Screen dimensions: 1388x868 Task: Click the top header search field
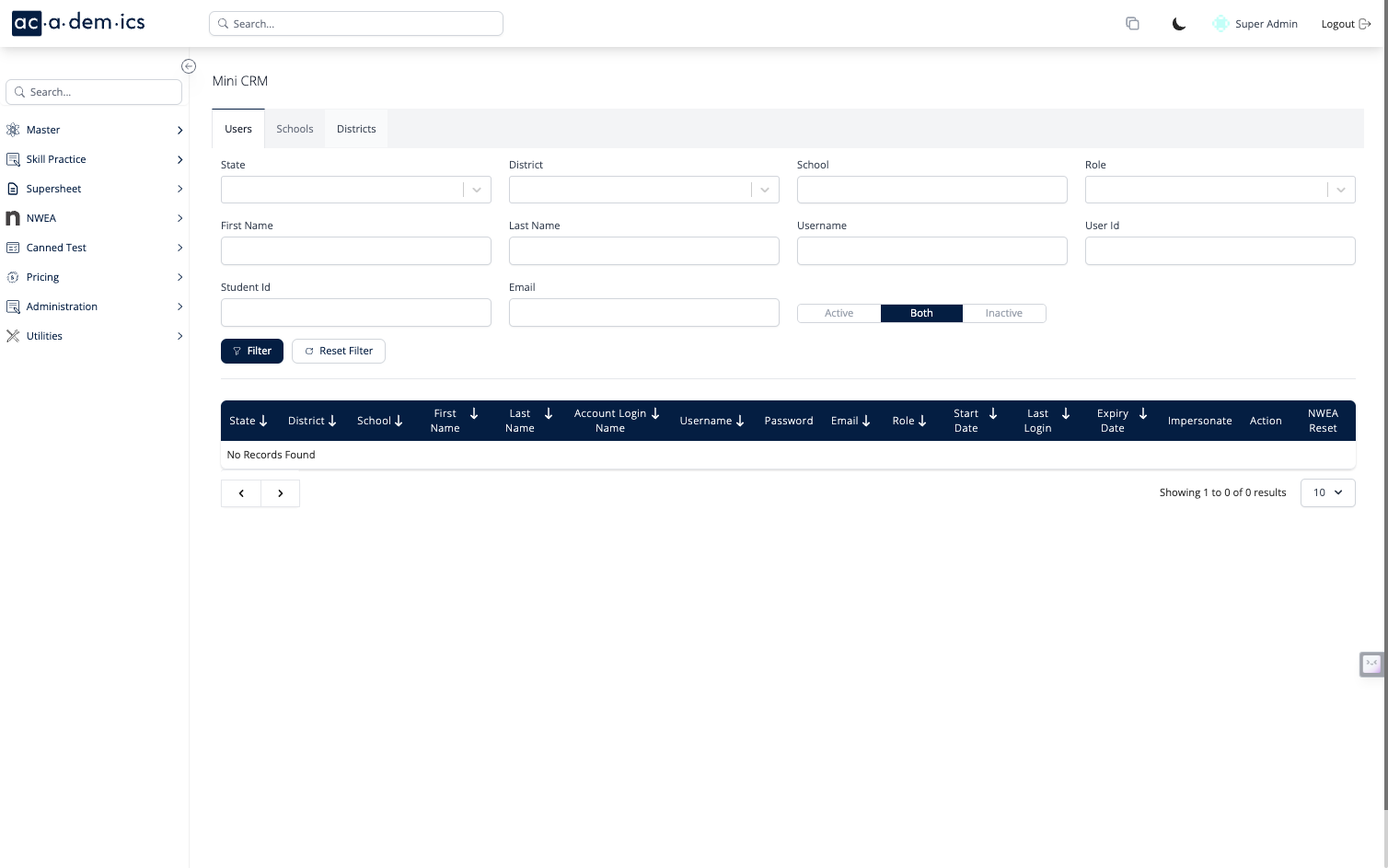click(x=356, y=24)
